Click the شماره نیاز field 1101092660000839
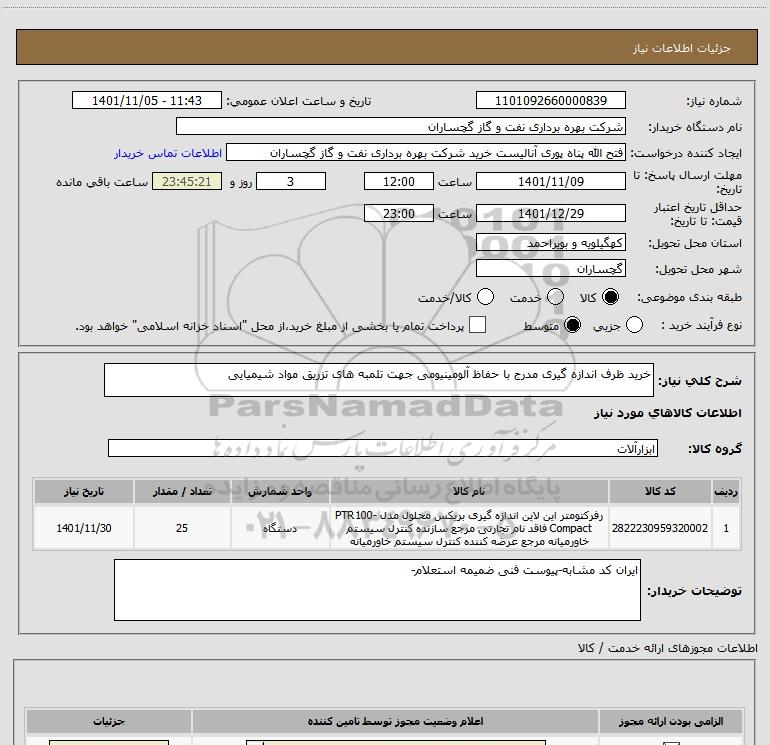 pos(550,101)
